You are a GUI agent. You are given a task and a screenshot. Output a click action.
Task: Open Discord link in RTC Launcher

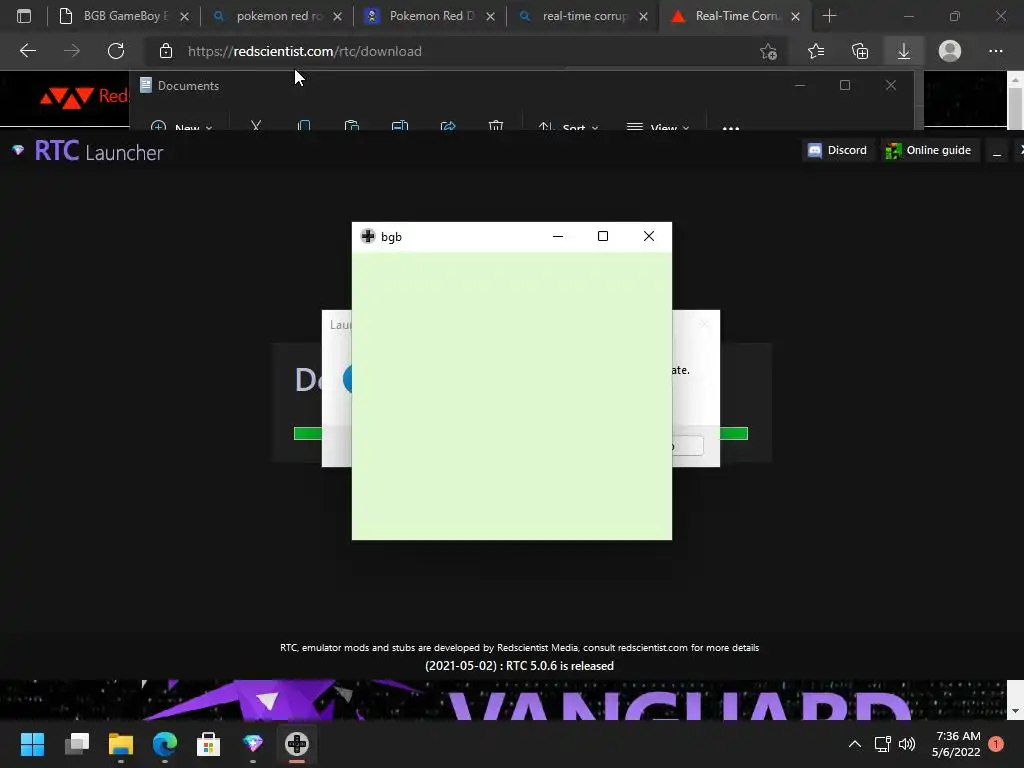tap(838, 150)
